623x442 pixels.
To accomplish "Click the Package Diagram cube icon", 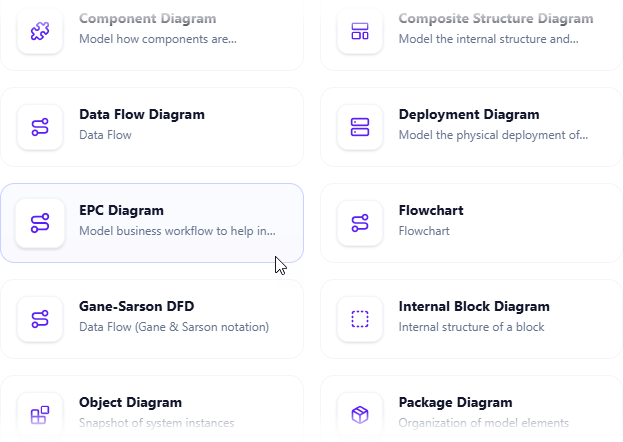I will (x=360, y=414).
